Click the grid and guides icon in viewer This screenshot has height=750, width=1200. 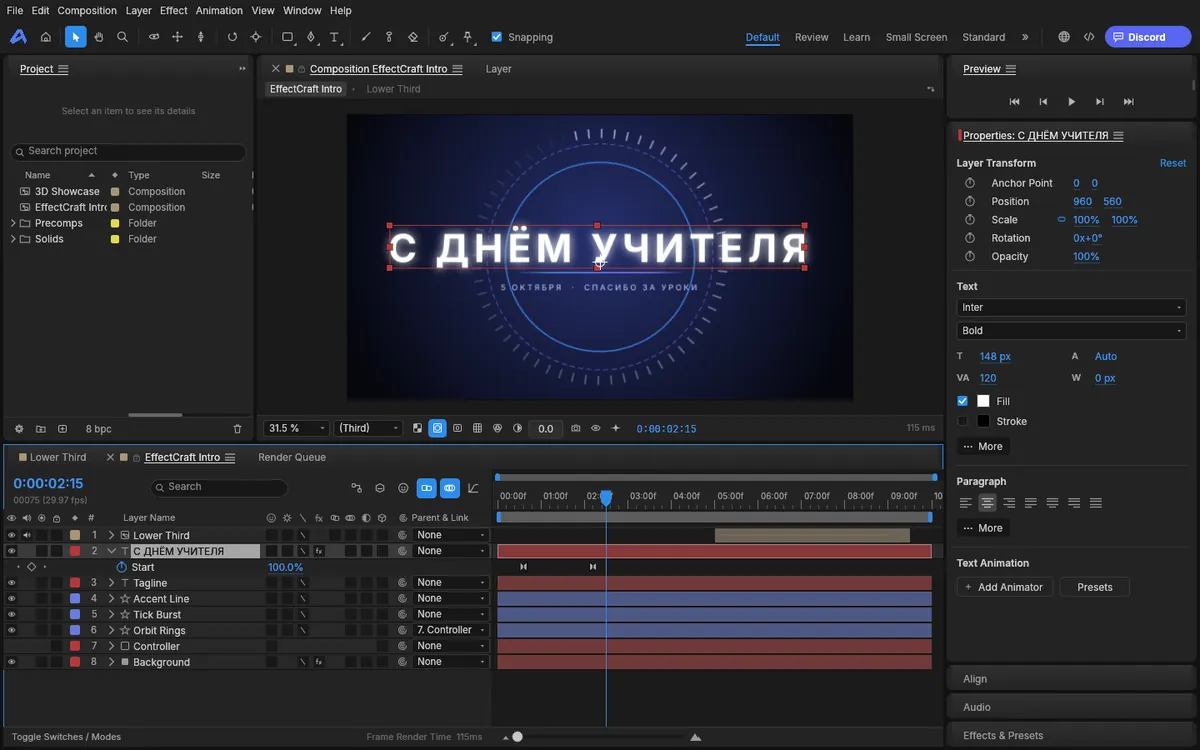point(477,428)
